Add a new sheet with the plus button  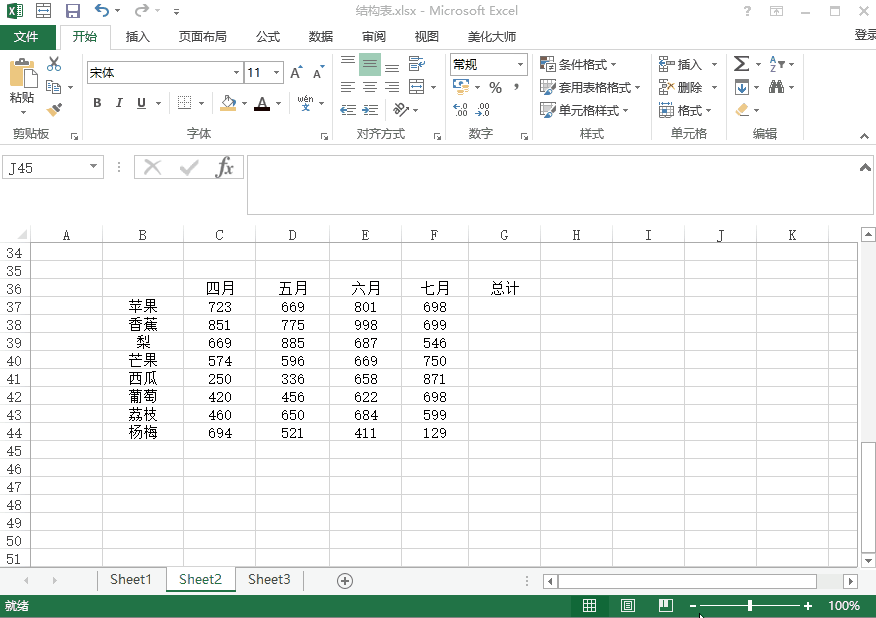click(345, 581)
